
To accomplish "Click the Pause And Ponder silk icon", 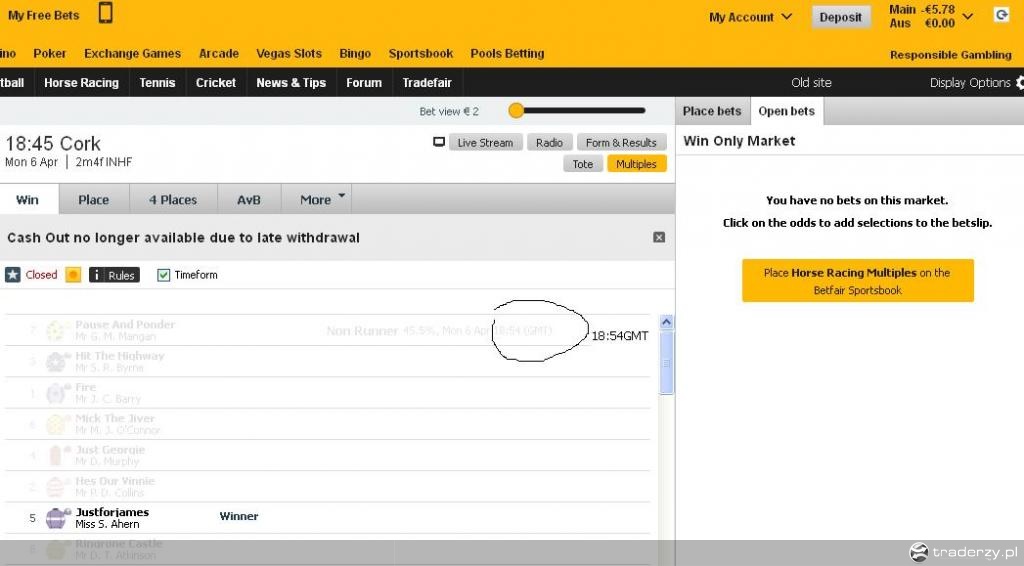I will (56, 330).
